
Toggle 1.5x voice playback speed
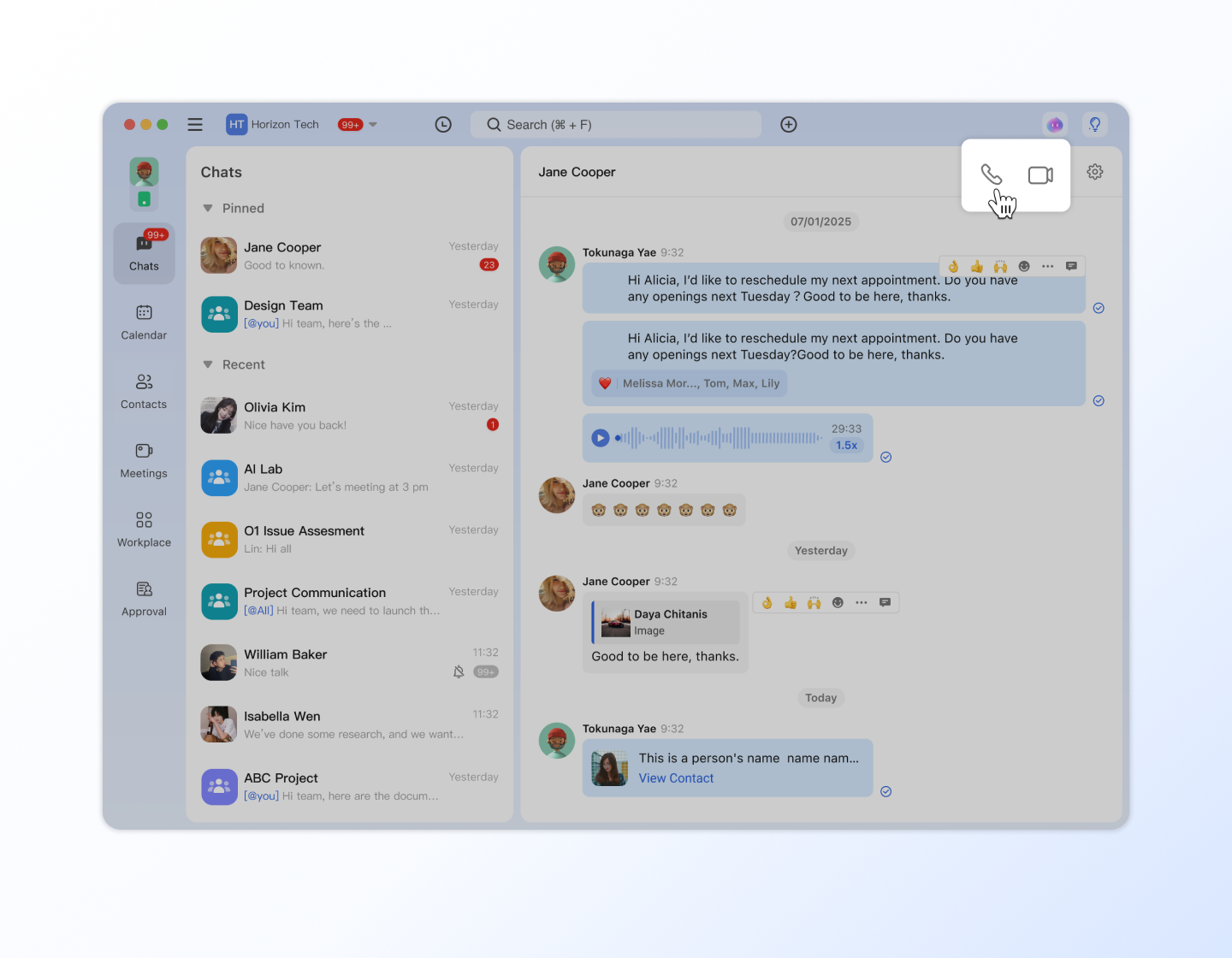pos(846,446)
